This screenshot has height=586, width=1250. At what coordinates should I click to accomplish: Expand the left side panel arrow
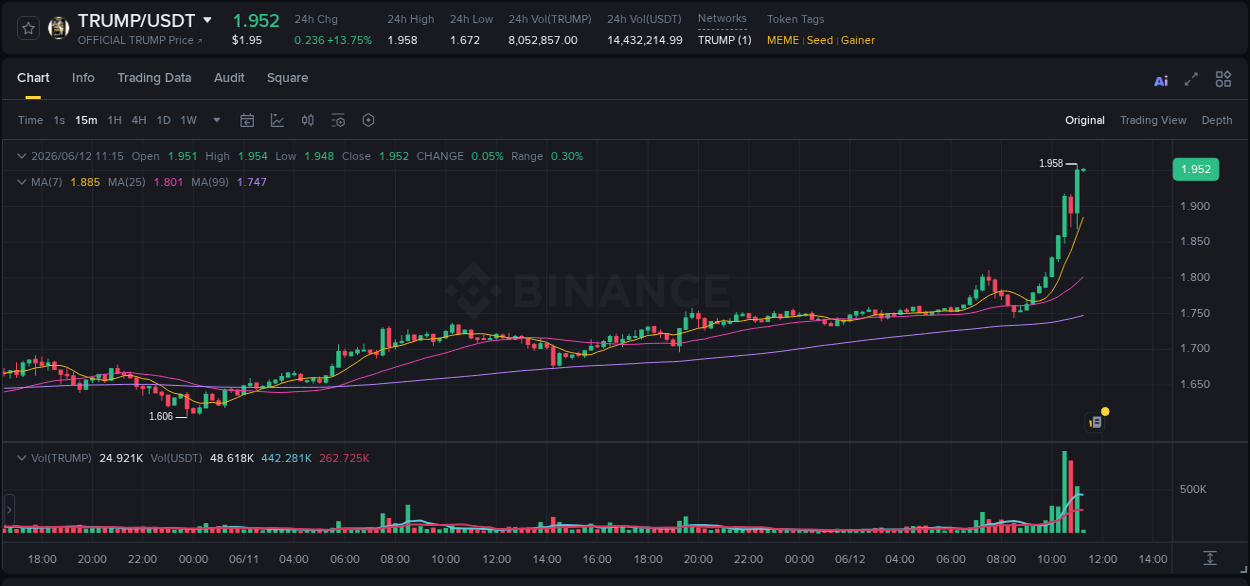9,510
